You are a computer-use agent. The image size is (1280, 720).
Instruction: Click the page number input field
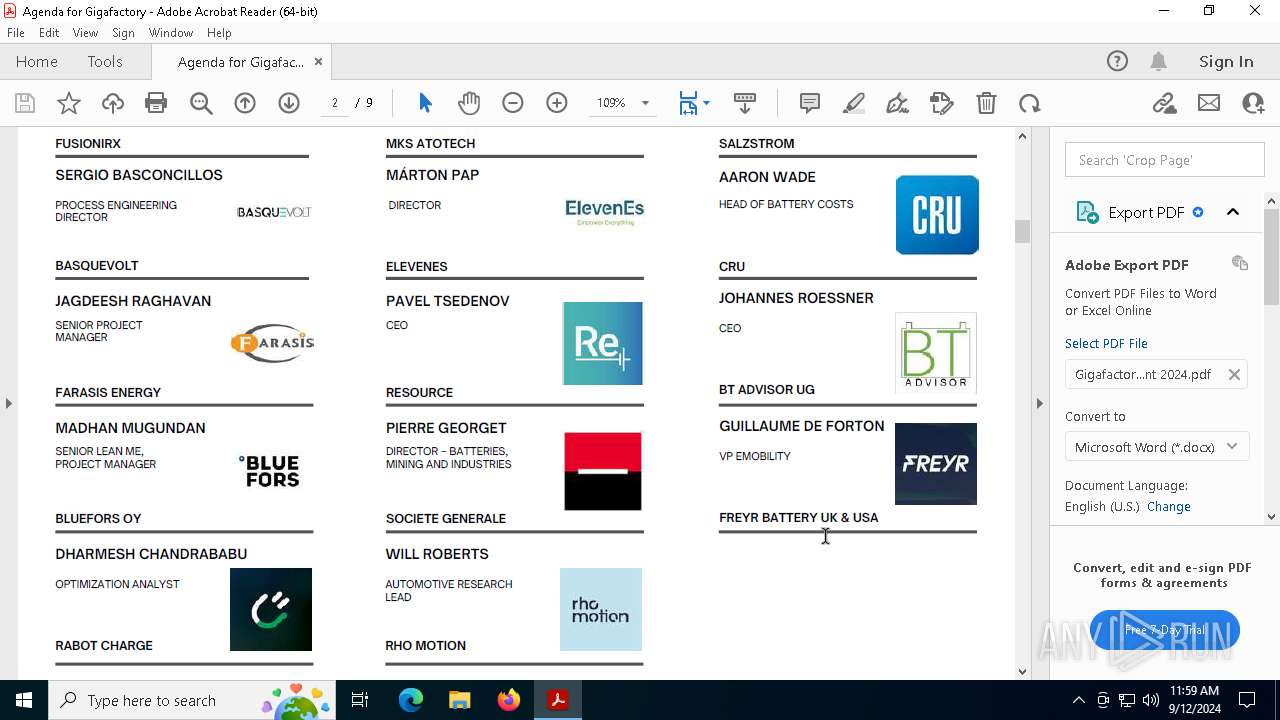pyautogui.click(x=335, y=103)
